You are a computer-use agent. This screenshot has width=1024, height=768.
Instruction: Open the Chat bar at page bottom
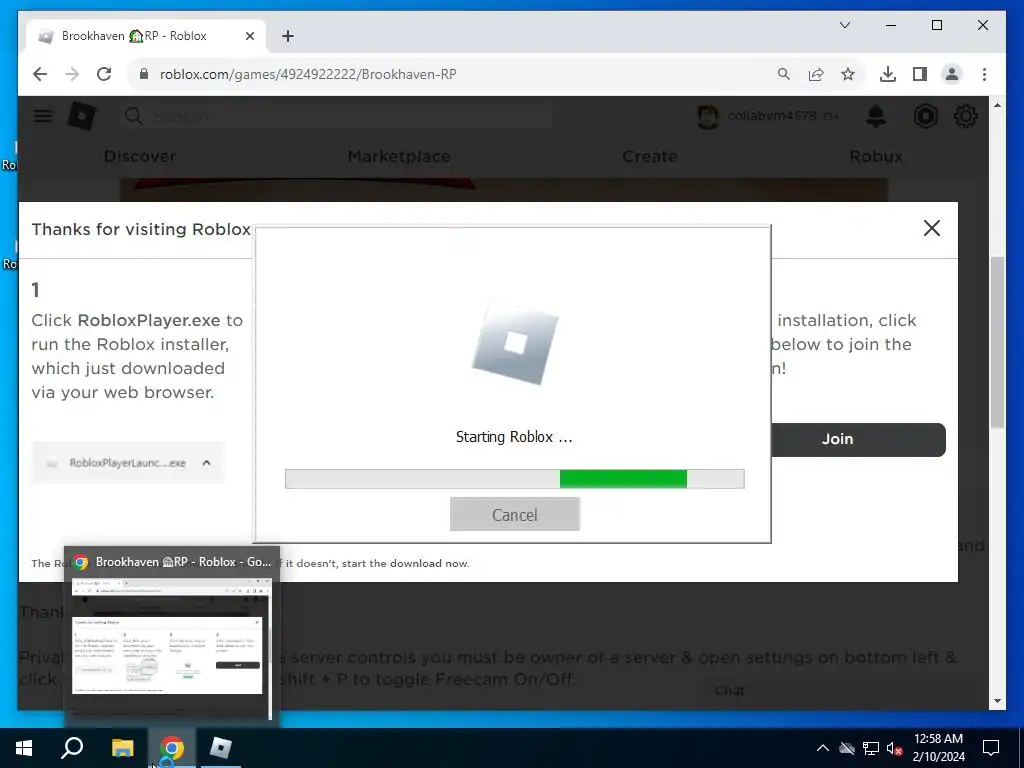coord(838,691)
